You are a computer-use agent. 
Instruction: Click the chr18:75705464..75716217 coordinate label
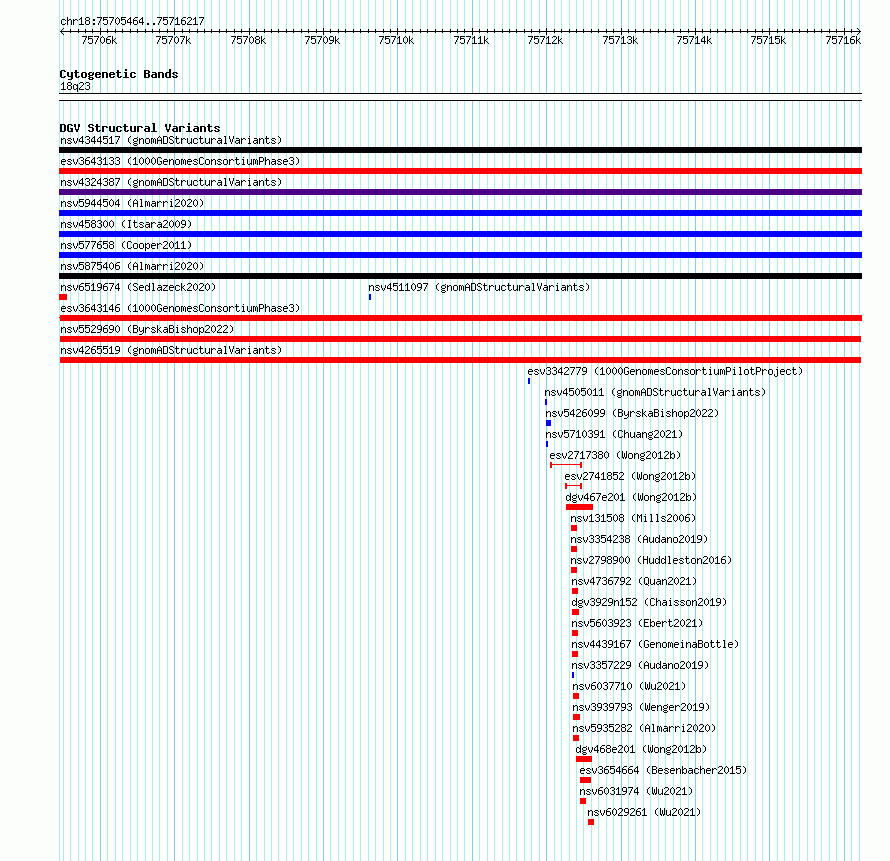coord(132,22)
